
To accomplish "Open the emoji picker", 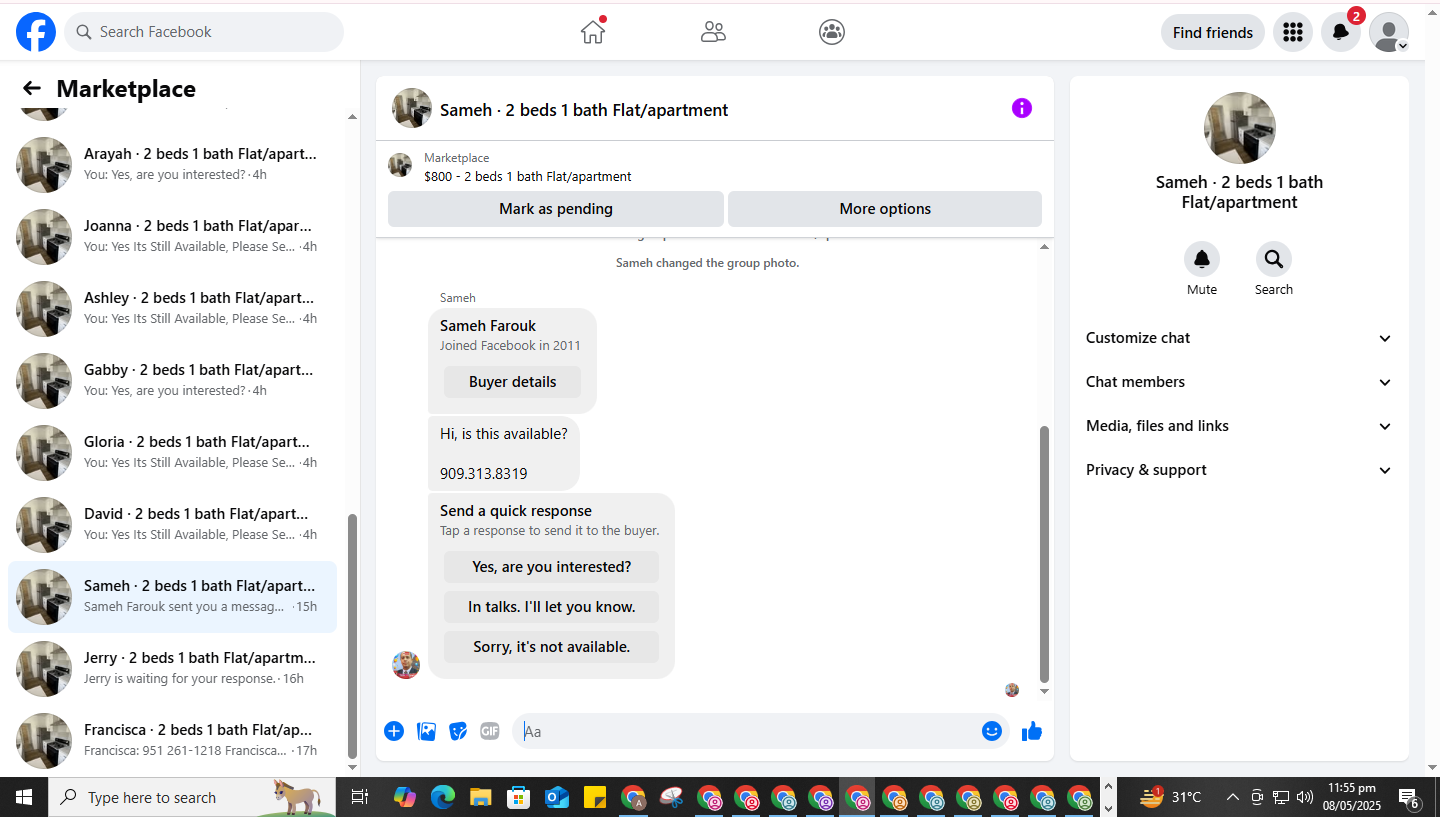I will point(992,731).
